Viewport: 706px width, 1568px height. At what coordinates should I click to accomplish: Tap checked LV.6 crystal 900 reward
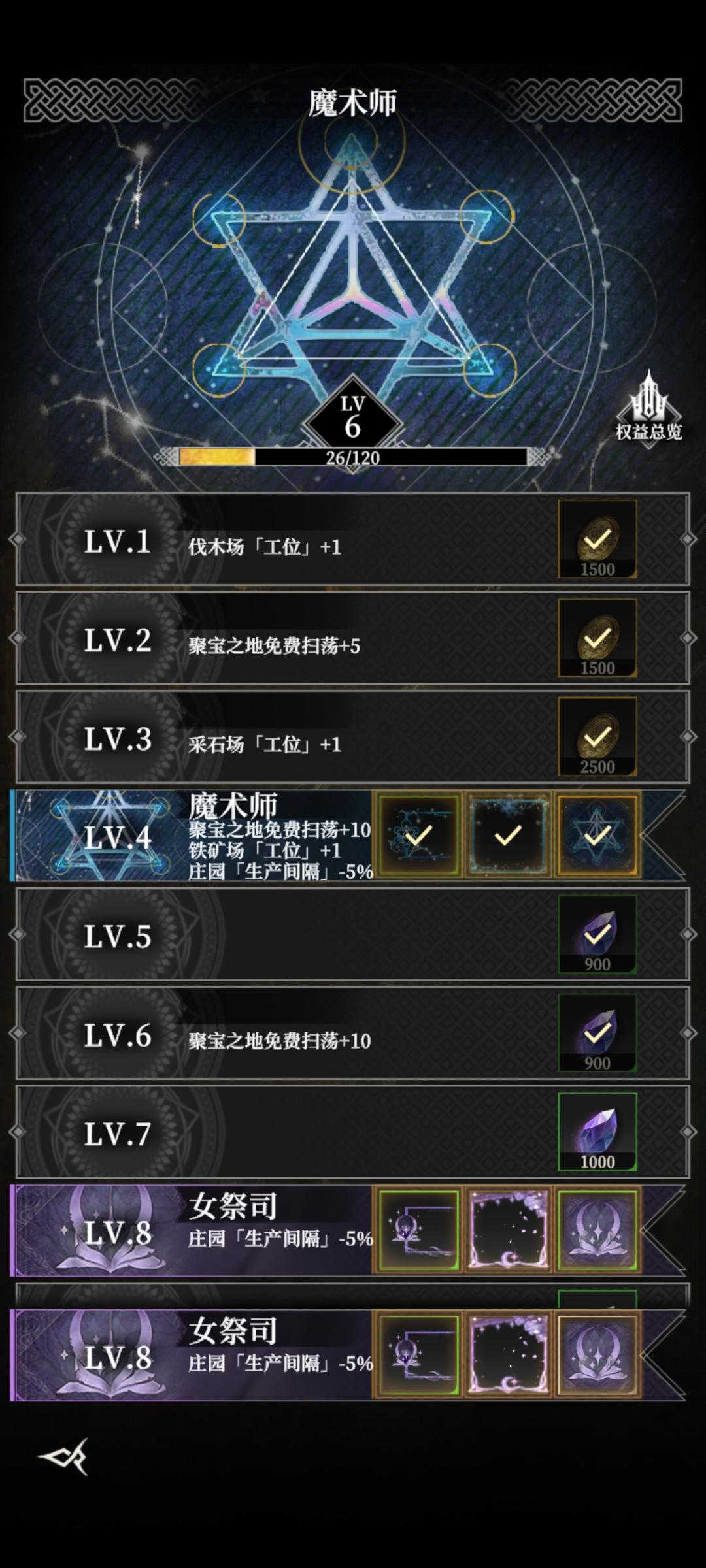[597, 1033]
